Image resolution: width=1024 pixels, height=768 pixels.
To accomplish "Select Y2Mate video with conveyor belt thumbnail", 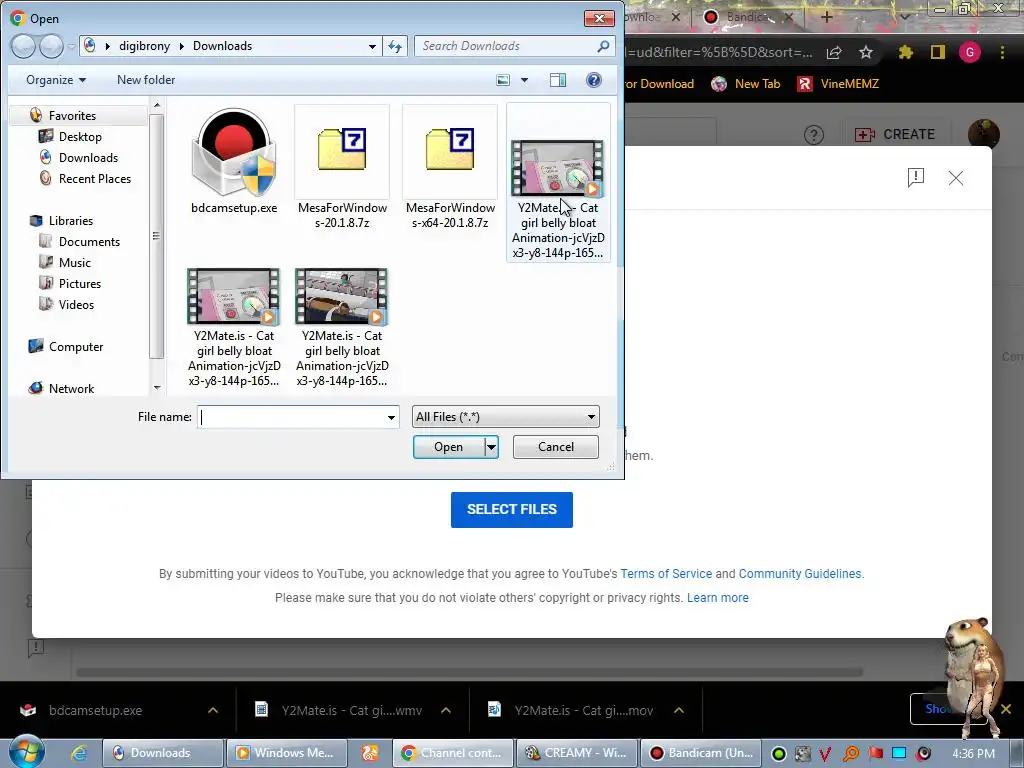I will point(342,296).
